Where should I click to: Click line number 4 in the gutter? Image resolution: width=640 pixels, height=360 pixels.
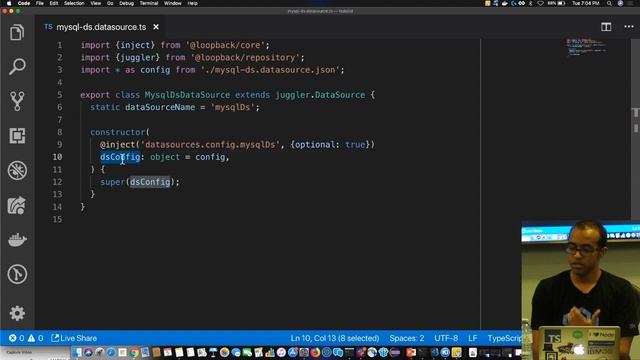60,82
